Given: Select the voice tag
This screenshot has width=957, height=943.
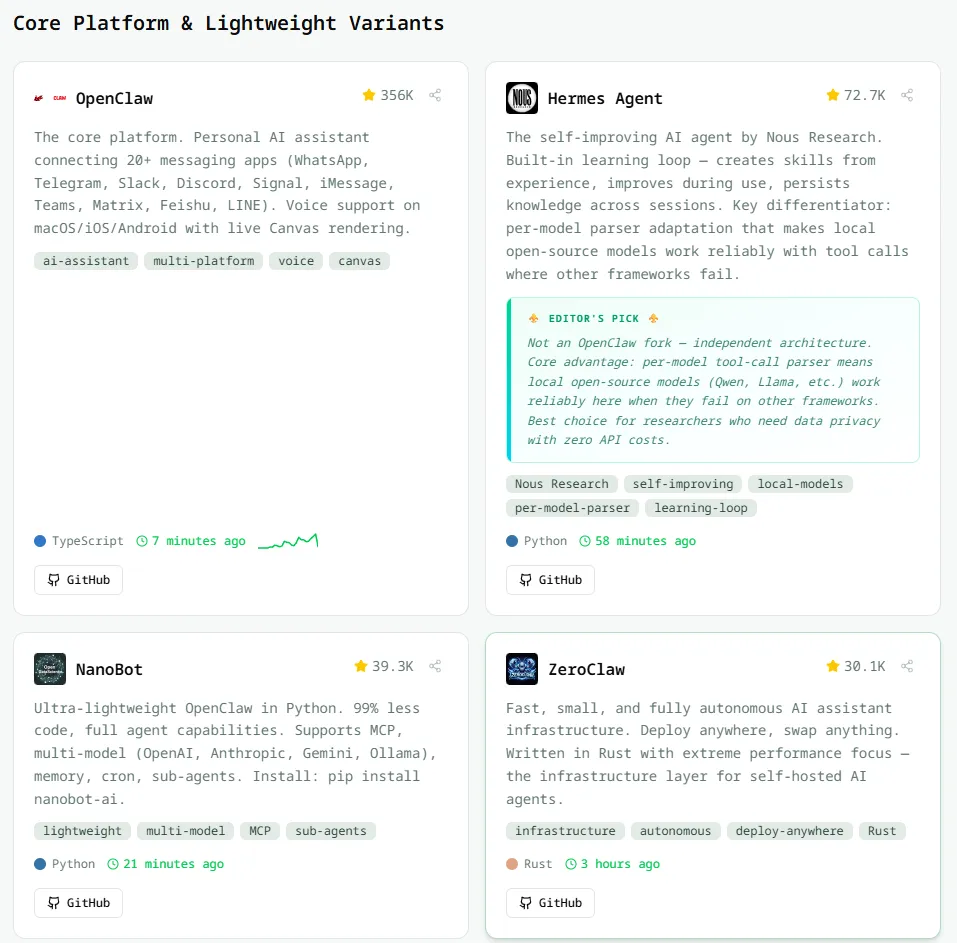Looking at the screenshot, I should tap(296, 261).
